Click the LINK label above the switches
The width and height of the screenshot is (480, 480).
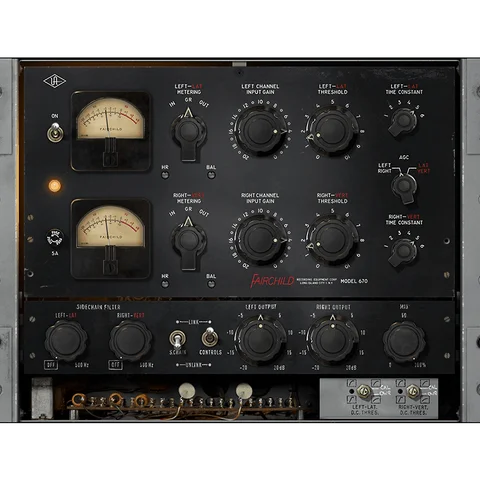[193, 322]
